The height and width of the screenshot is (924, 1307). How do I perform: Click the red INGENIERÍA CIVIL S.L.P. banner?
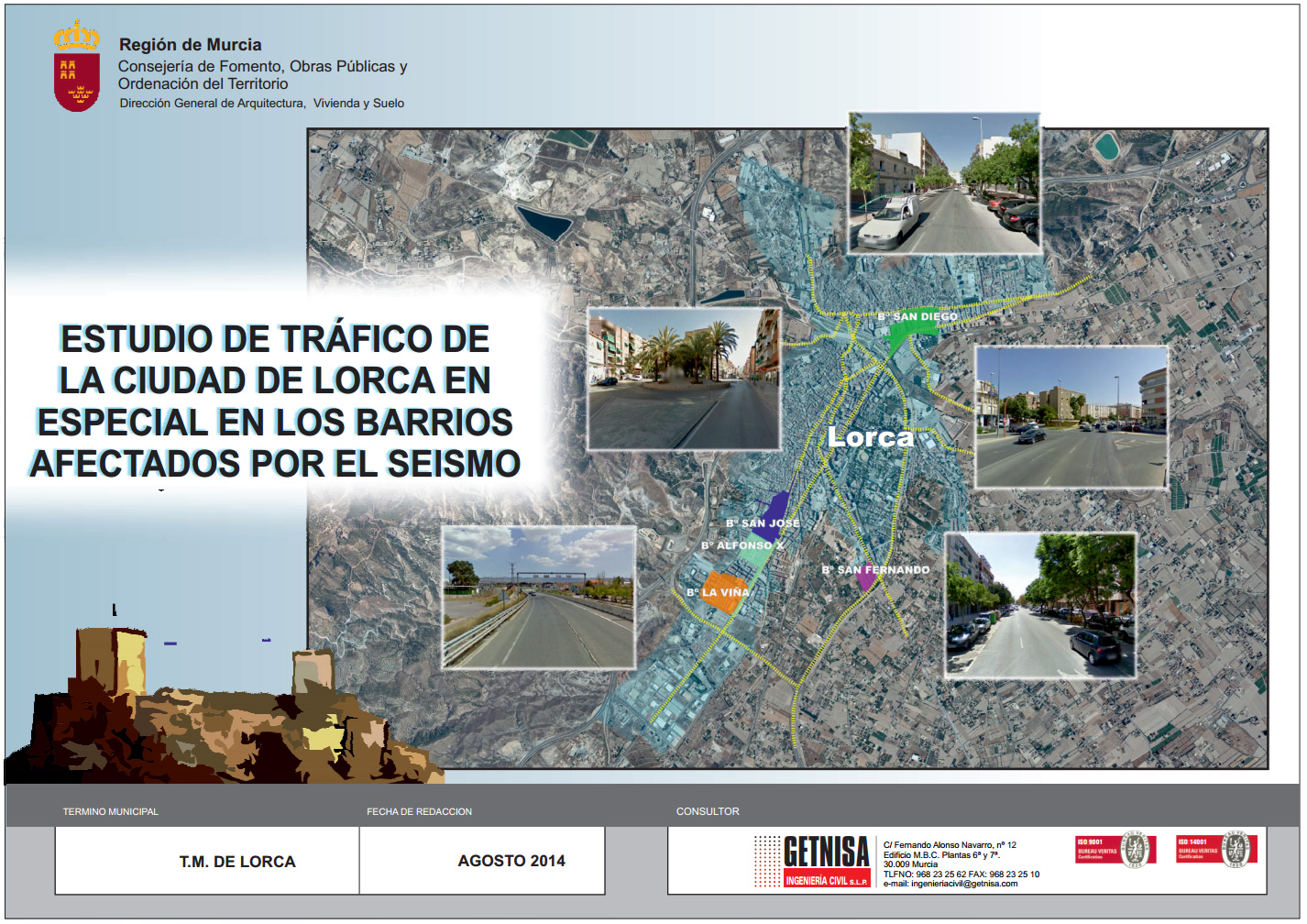(827, 880)
